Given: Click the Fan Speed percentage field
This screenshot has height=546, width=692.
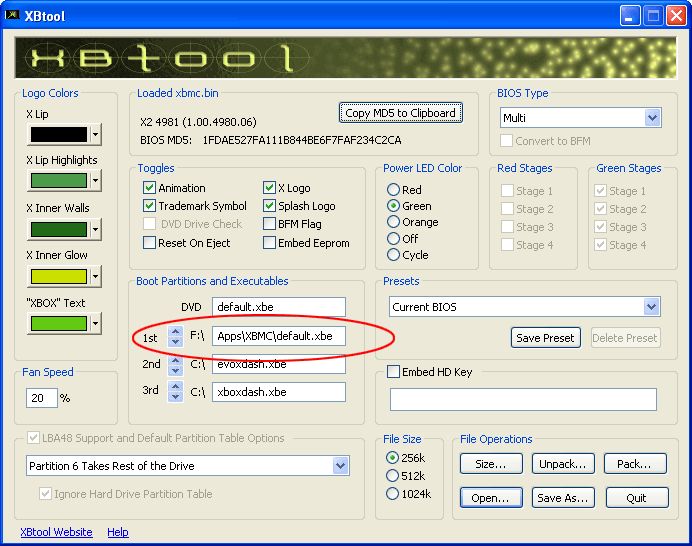Looking at the screenshot, I should click(x=41, y=398).
